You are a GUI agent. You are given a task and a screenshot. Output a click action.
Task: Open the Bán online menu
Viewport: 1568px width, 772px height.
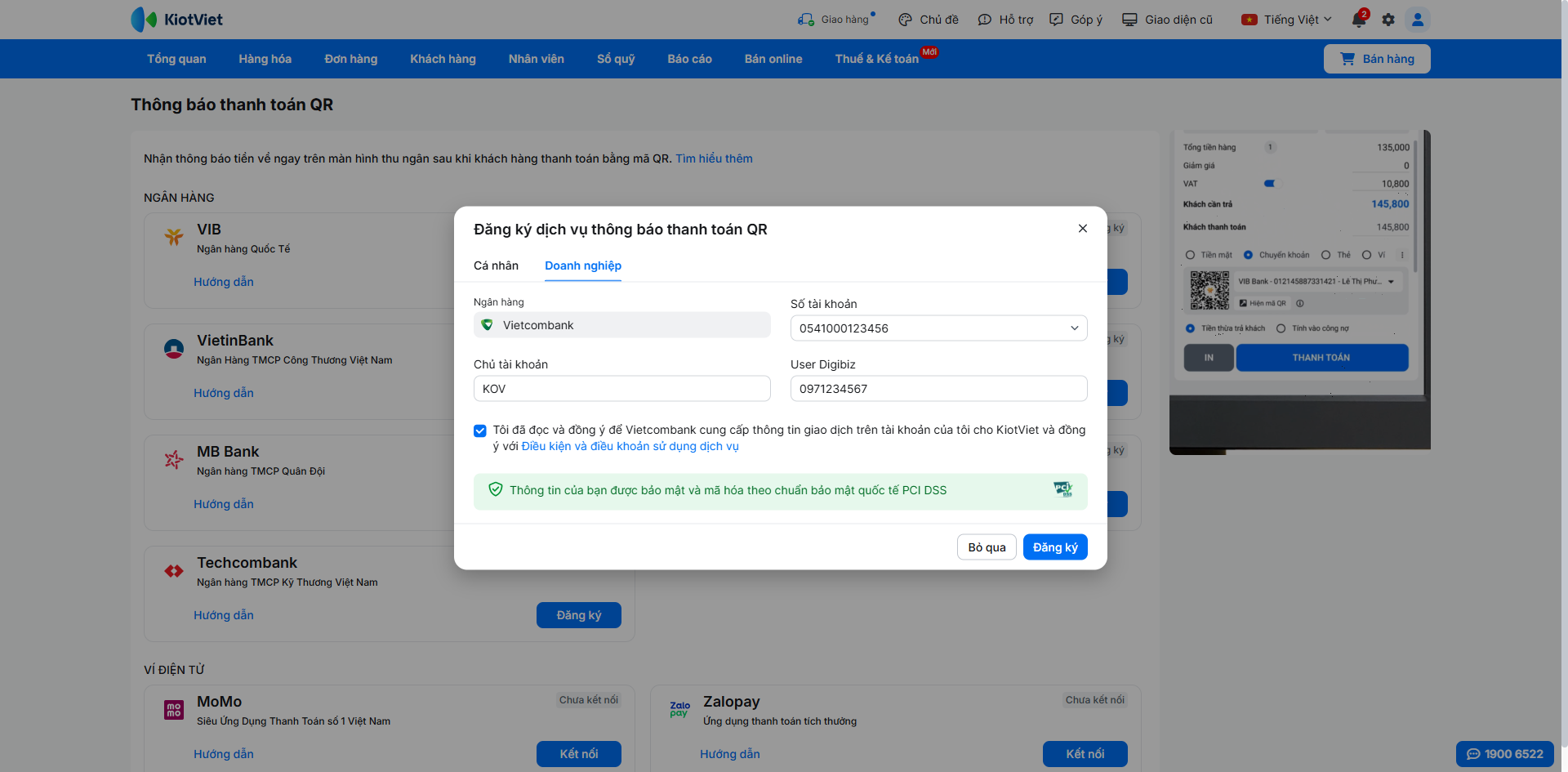pyautogui.click(x=773, y=59)
